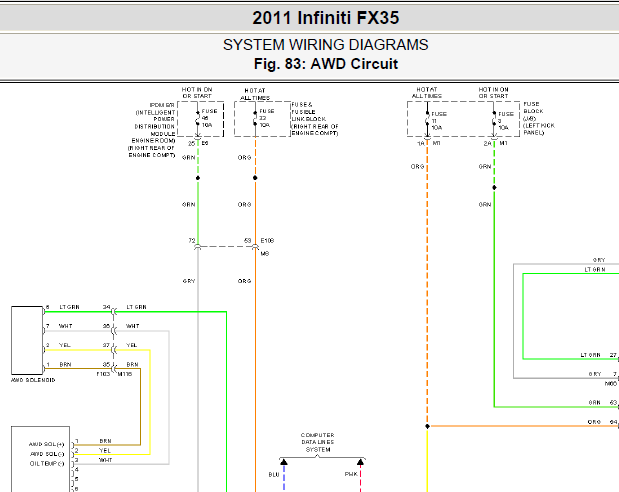
Task: Click the '2011 Infiniti FX35' title
Action: tap(326, 18)
